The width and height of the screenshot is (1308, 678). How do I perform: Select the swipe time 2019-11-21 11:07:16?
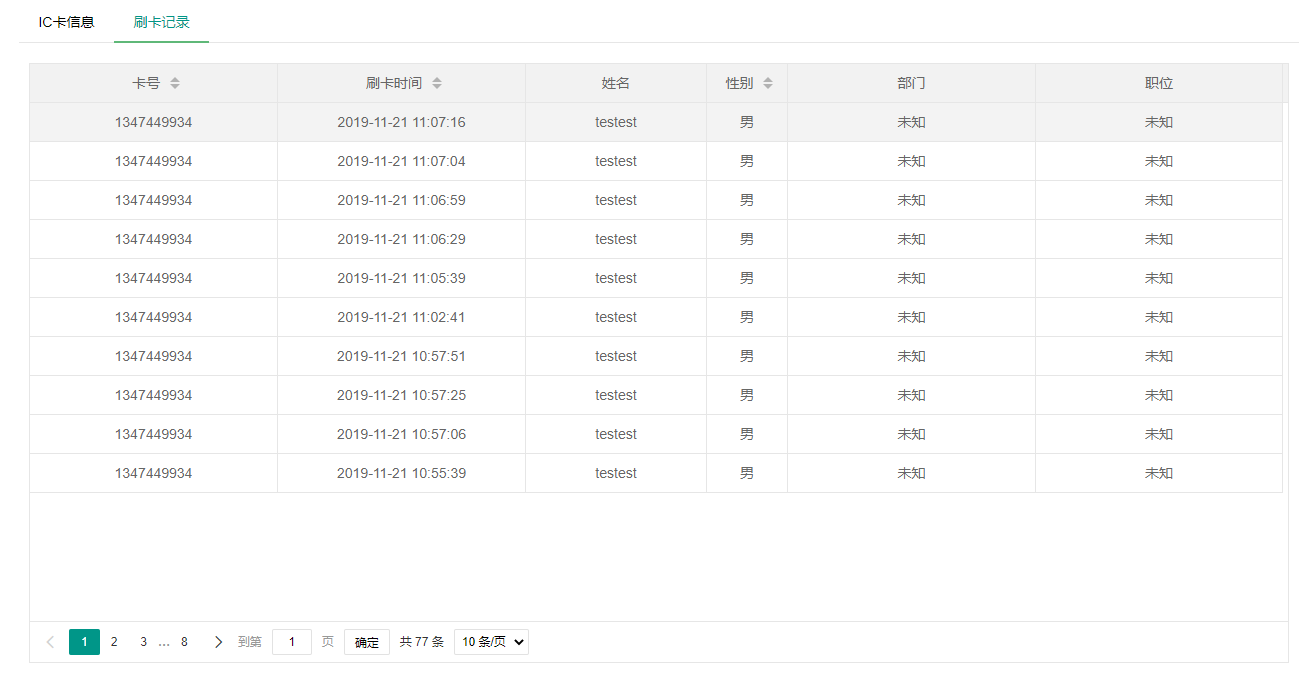pos(401,122)
